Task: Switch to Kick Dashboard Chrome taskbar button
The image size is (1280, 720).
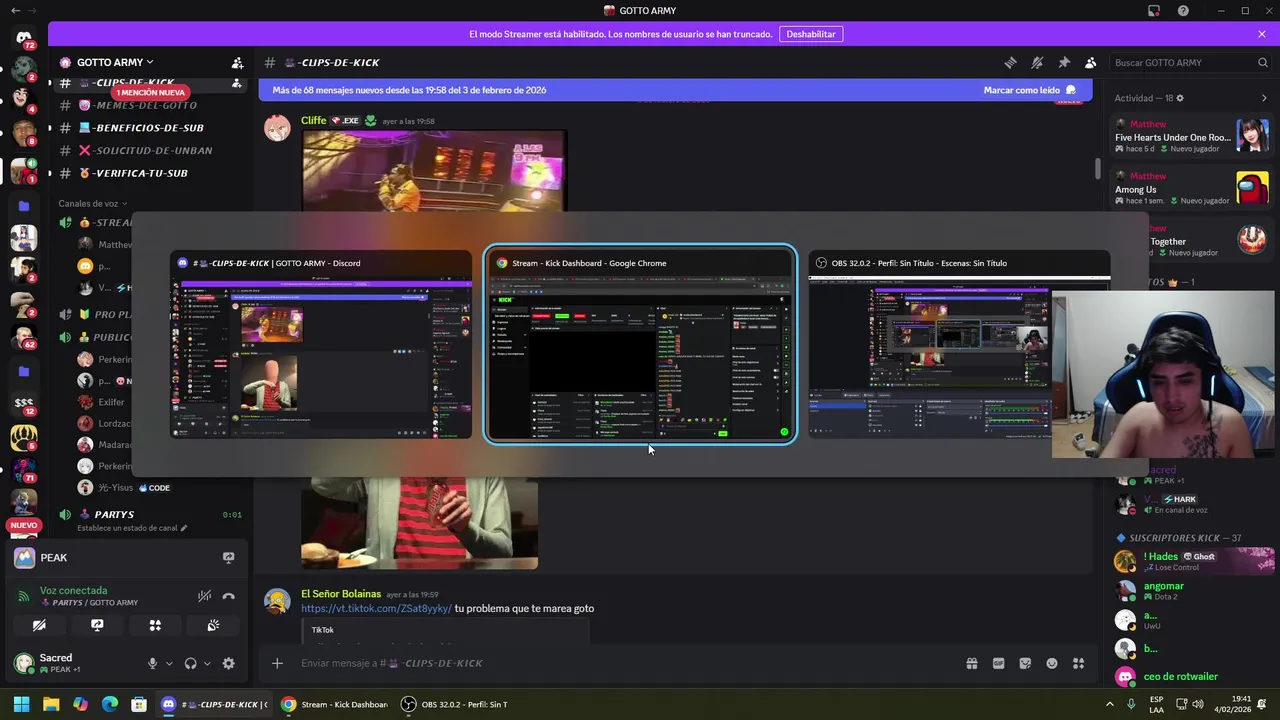Action: [x=334, y=704]
